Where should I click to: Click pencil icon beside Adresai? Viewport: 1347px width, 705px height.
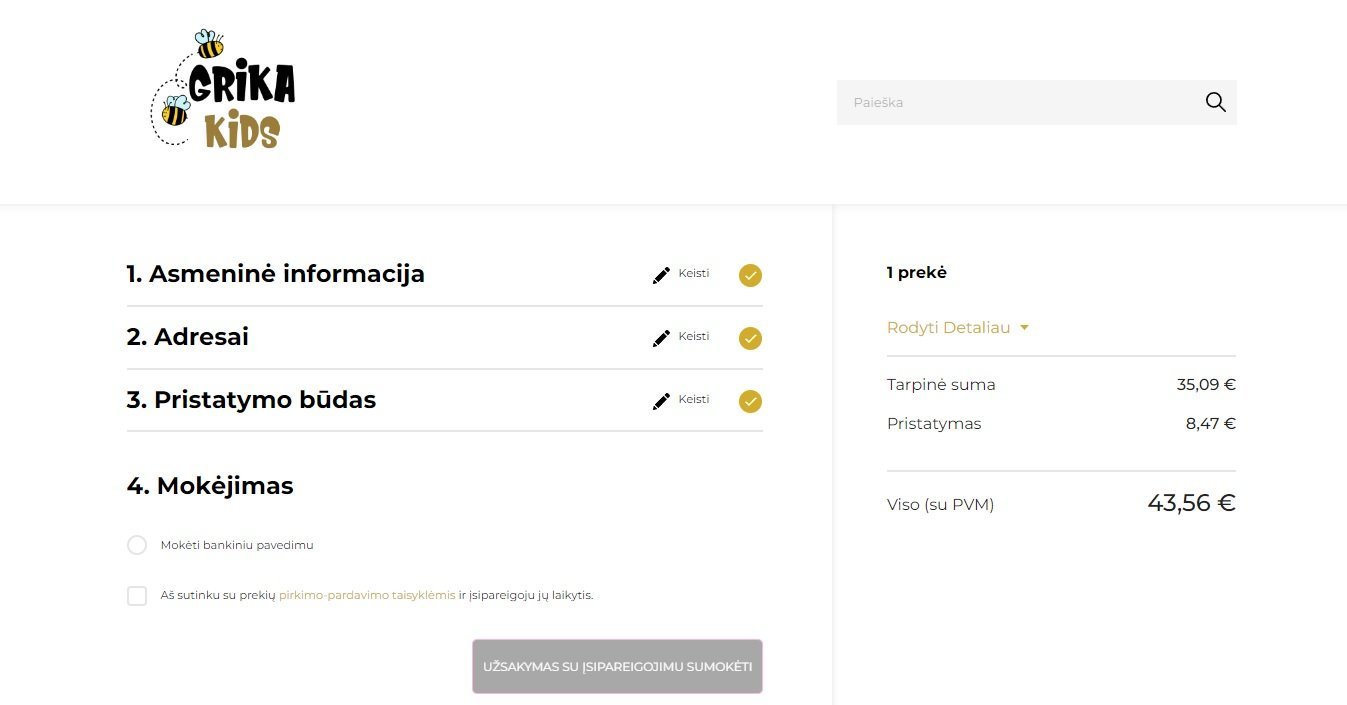pyautogui.click(x=661, y=338)
